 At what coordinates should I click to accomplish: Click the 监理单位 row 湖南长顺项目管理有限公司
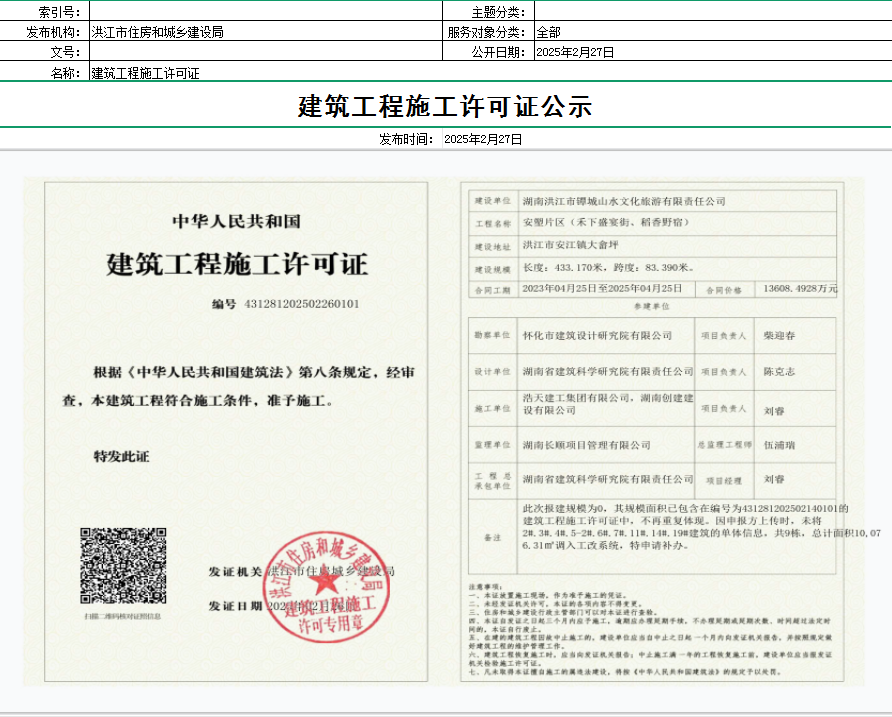(586, 445)
